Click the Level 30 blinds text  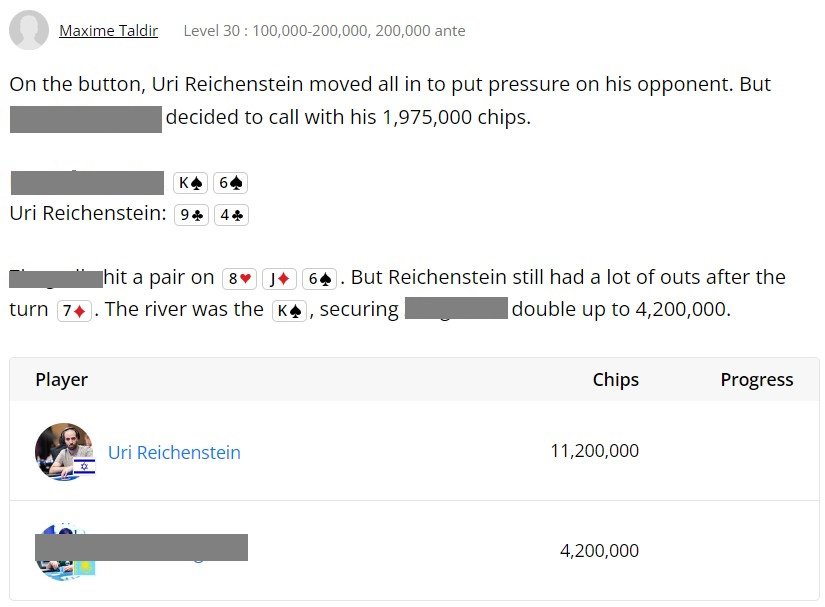point(324,31)
